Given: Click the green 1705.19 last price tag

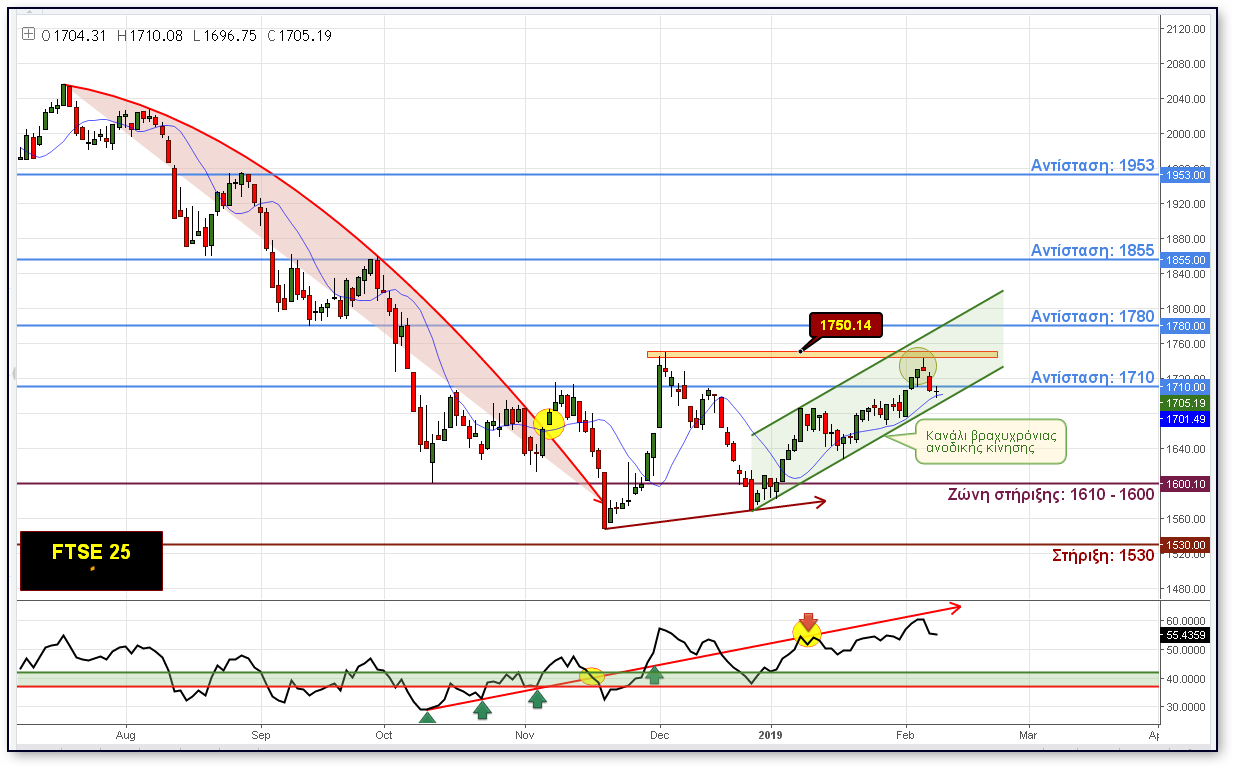Looking at the screenshot, I should pos(1185,403).
